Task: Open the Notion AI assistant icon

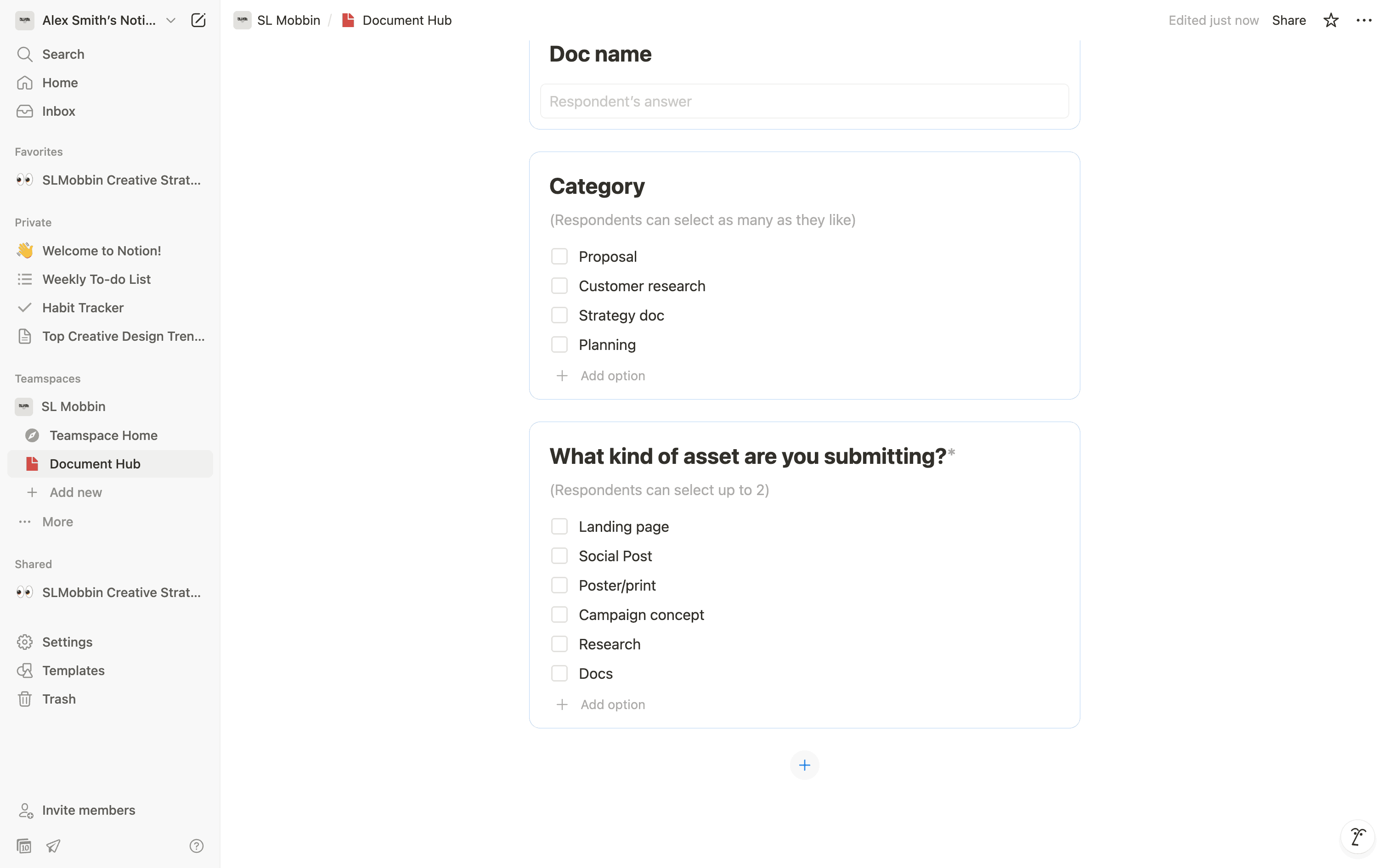Action: (x=1357, y=837)
